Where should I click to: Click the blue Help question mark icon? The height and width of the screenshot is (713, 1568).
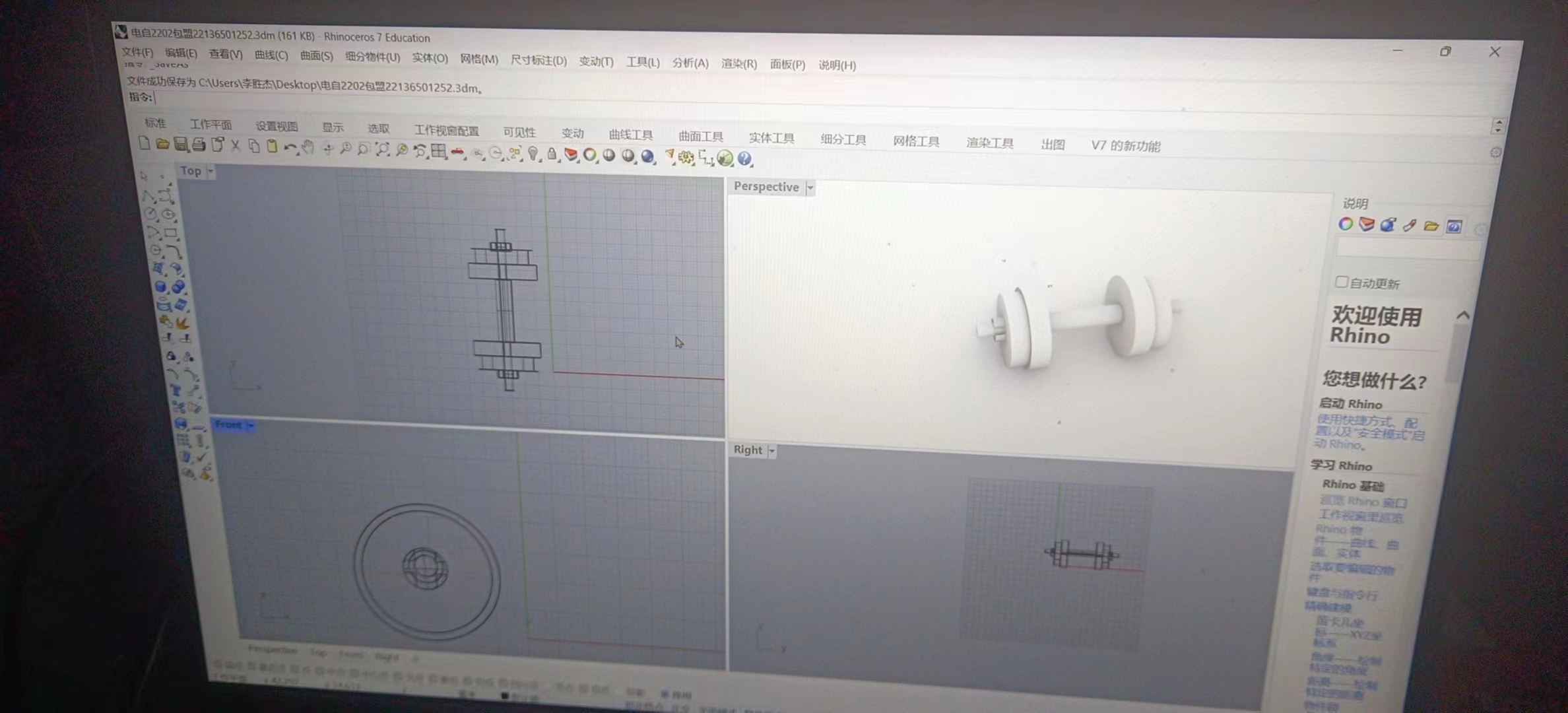point(744,158)
